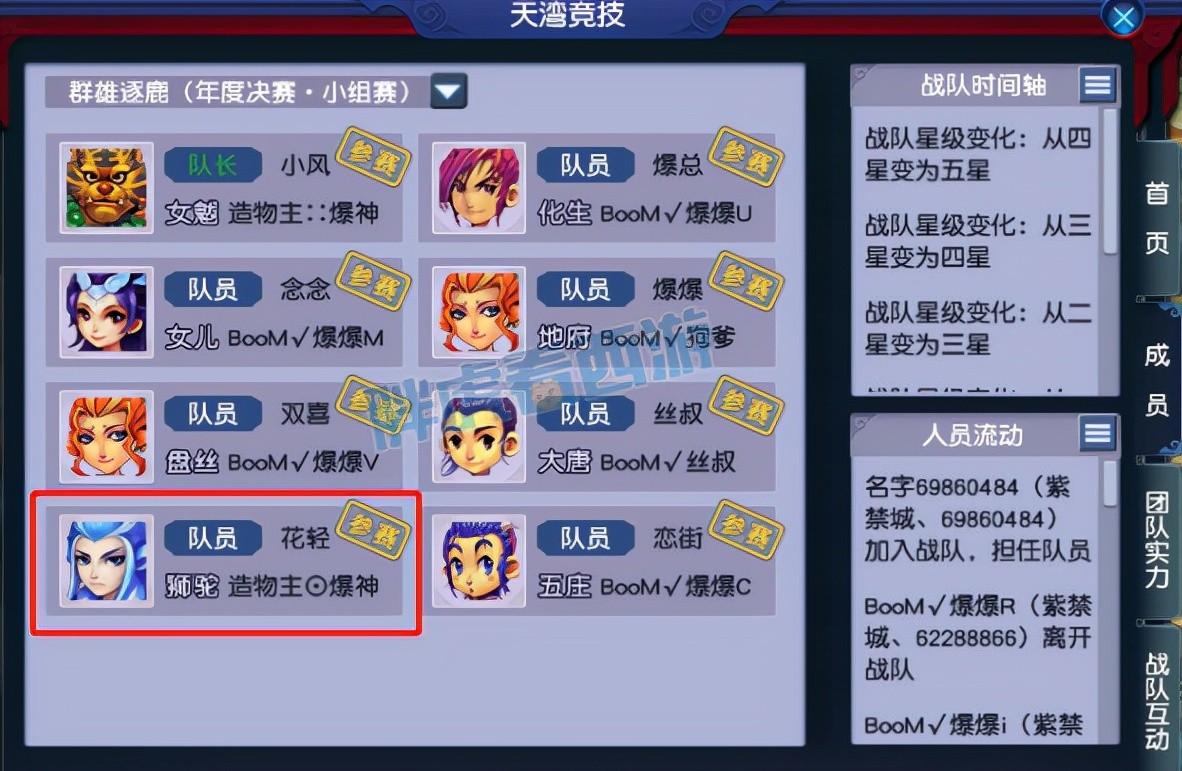Click the 队长 badge next to 小风

213,164
